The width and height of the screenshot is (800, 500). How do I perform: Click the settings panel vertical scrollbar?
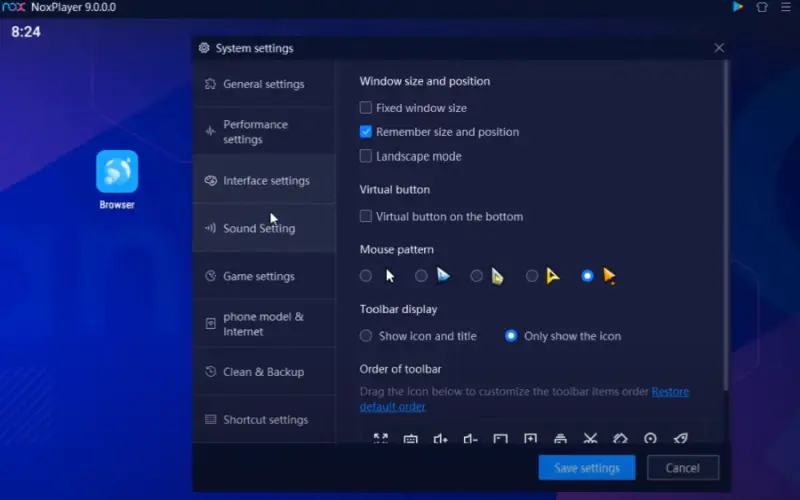(x=726, y=227)
